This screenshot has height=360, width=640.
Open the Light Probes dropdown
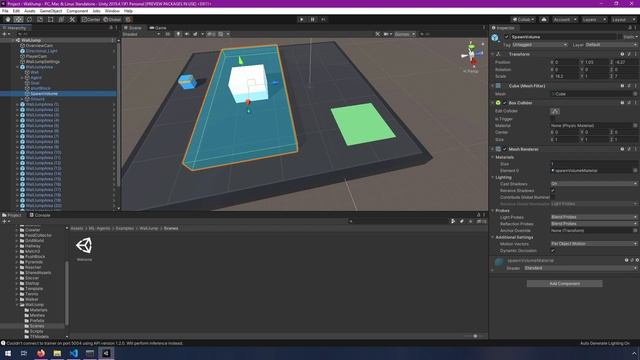click(x=594, y=217)
